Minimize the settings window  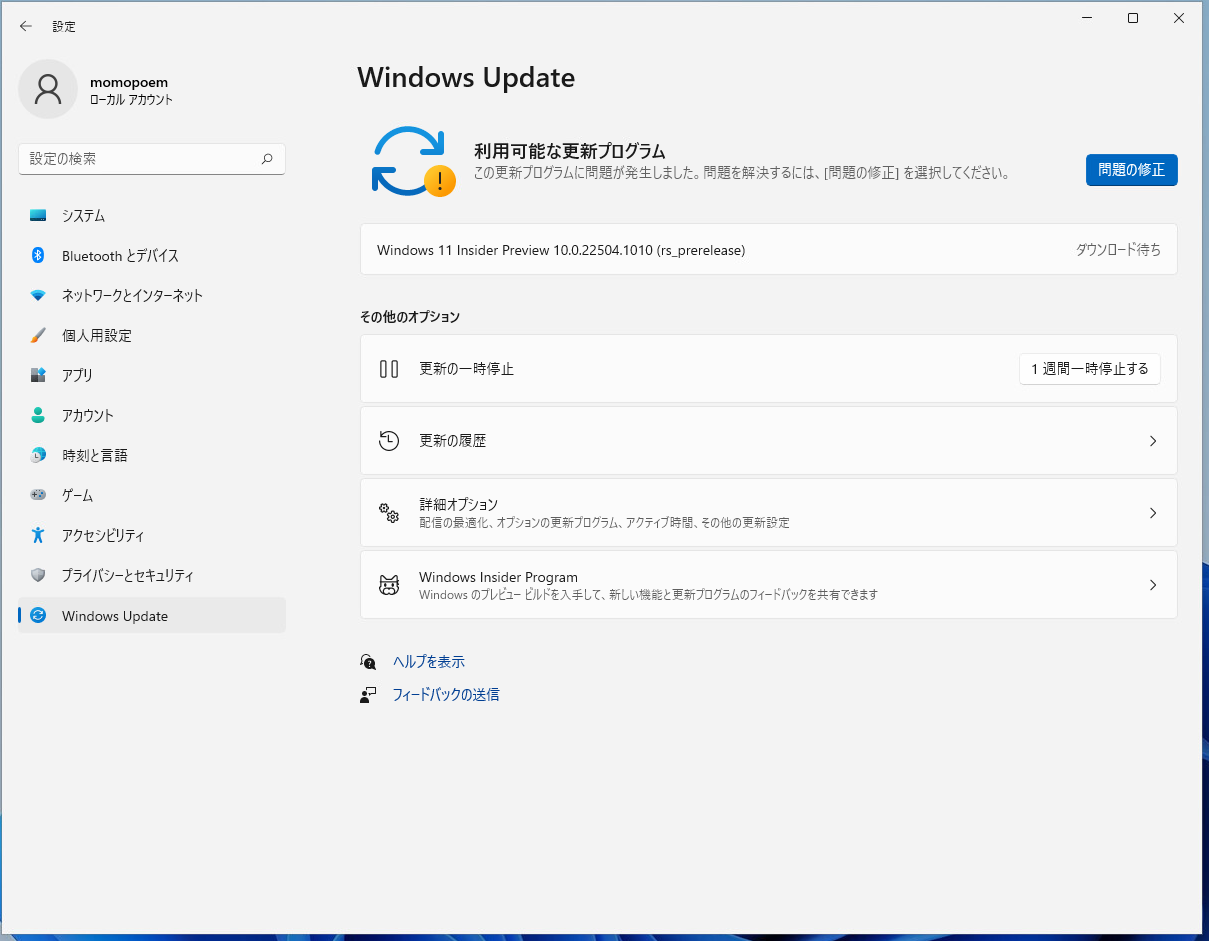tap(1087, 18)
